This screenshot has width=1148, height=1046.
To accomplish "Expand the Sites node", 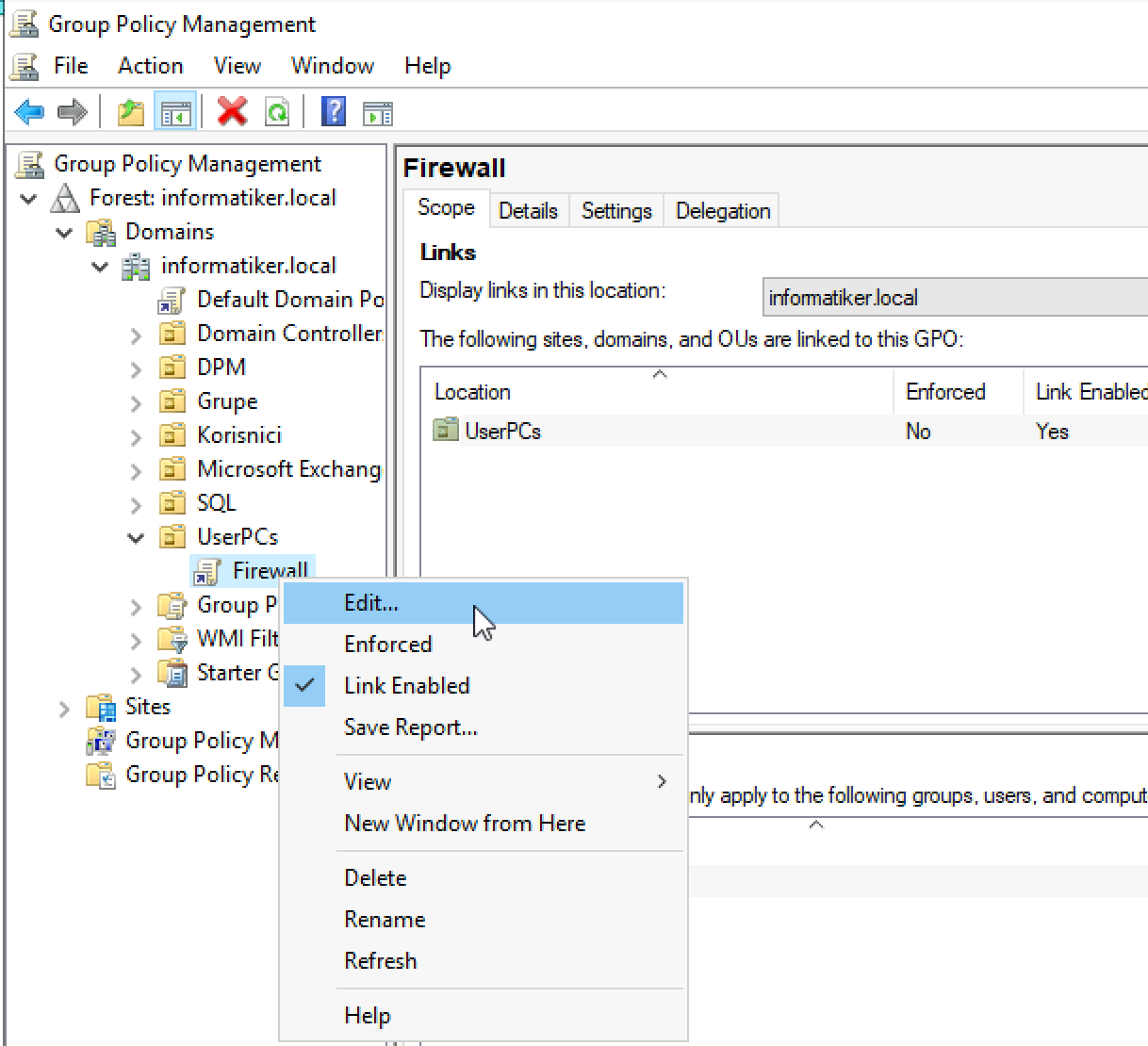I will pyautogui.click(x=64, y=709).
